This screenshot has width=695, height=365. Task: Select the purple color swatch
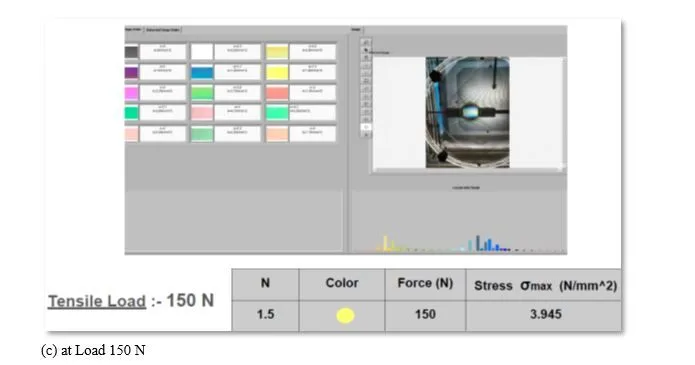click(x=132, y=72)
